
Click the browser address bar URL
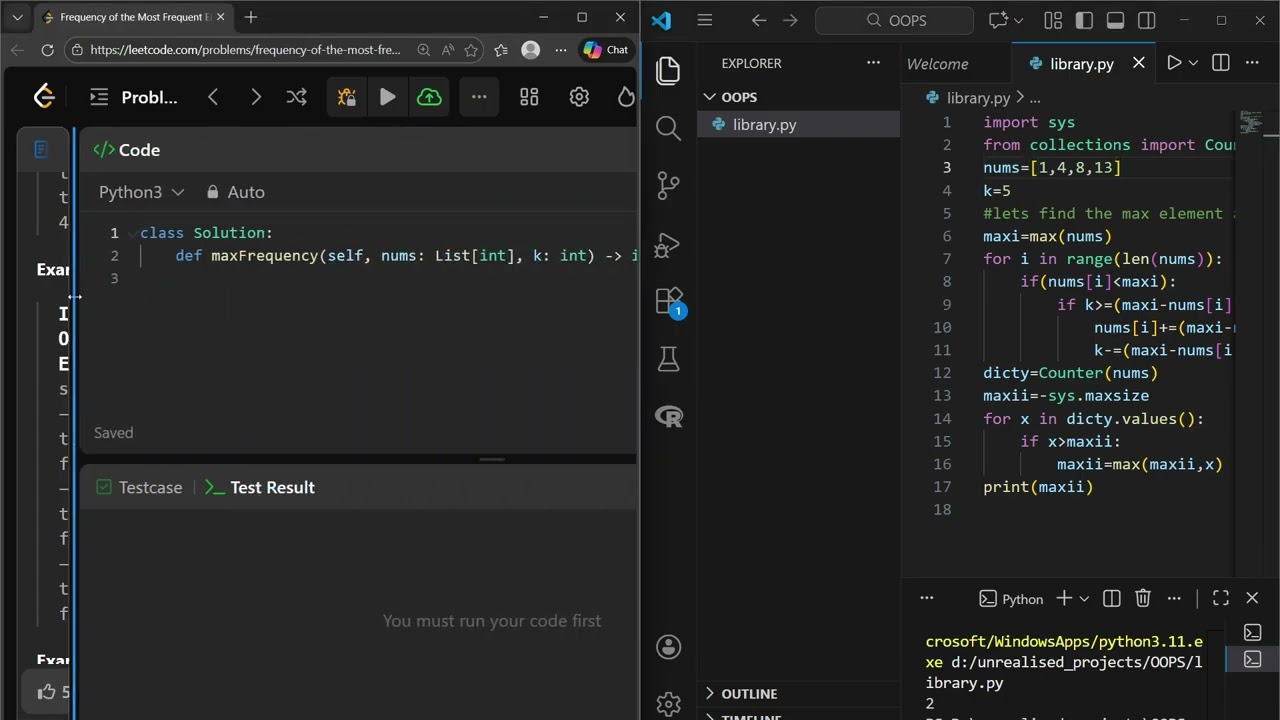pos(245,50)
